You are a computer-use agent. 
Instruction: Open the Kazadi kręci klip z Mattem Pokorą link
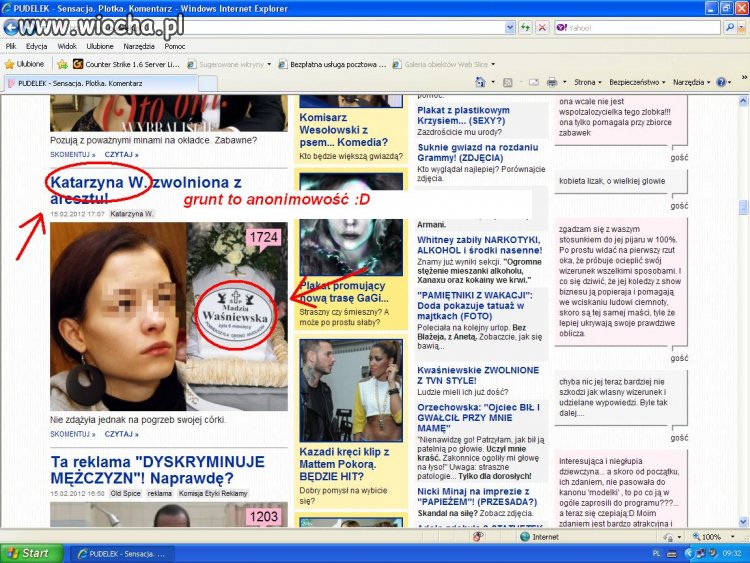point(344,464)
